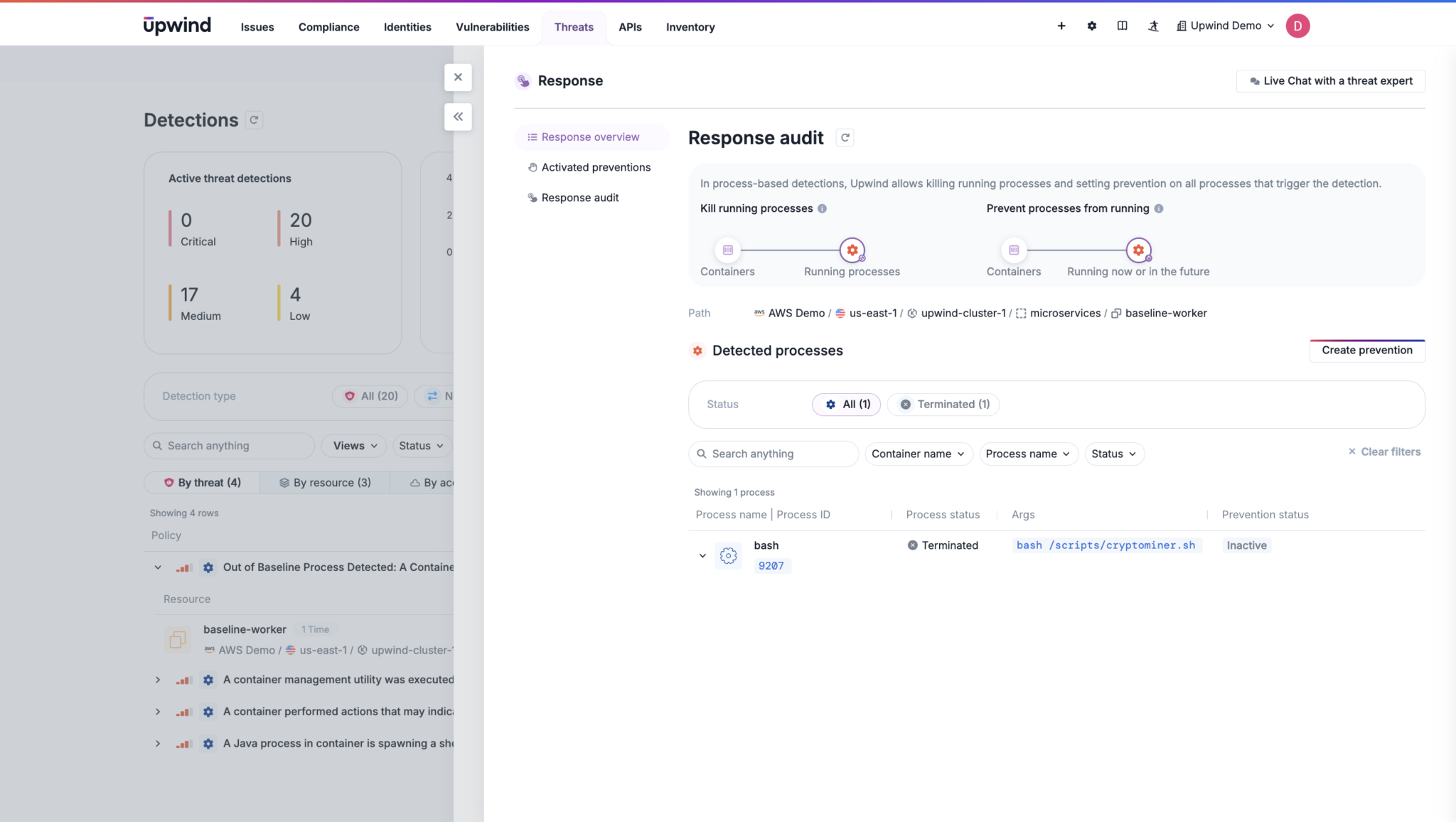Viewport: 1456px width, 822px height.
Task: Refresh the Response audit section
Action: pyautogui.click(x=845, y=138)
